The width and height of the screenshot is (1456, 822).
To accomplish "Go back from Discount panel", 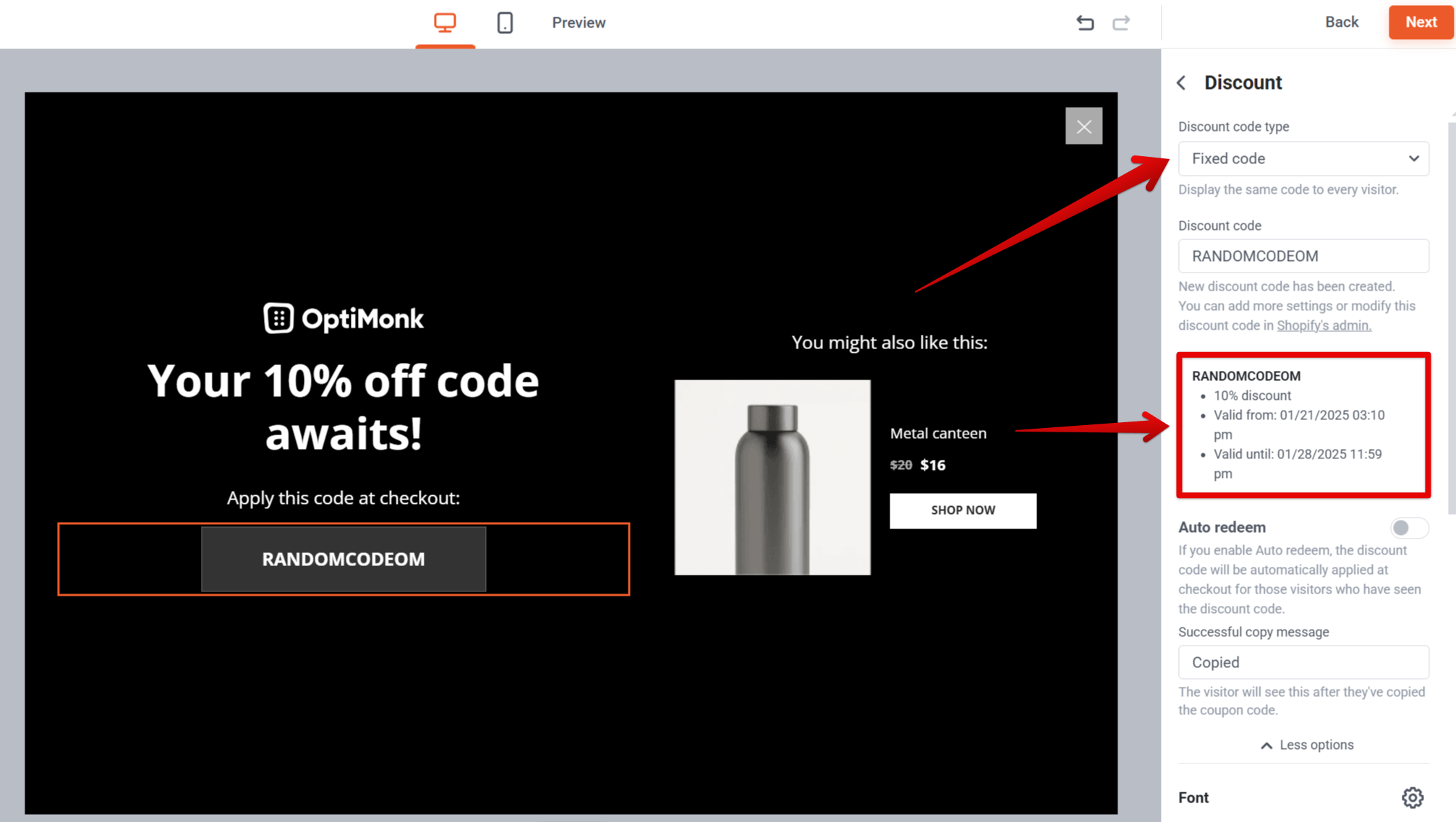I will pyautogui.click(x=1182, y=82).
